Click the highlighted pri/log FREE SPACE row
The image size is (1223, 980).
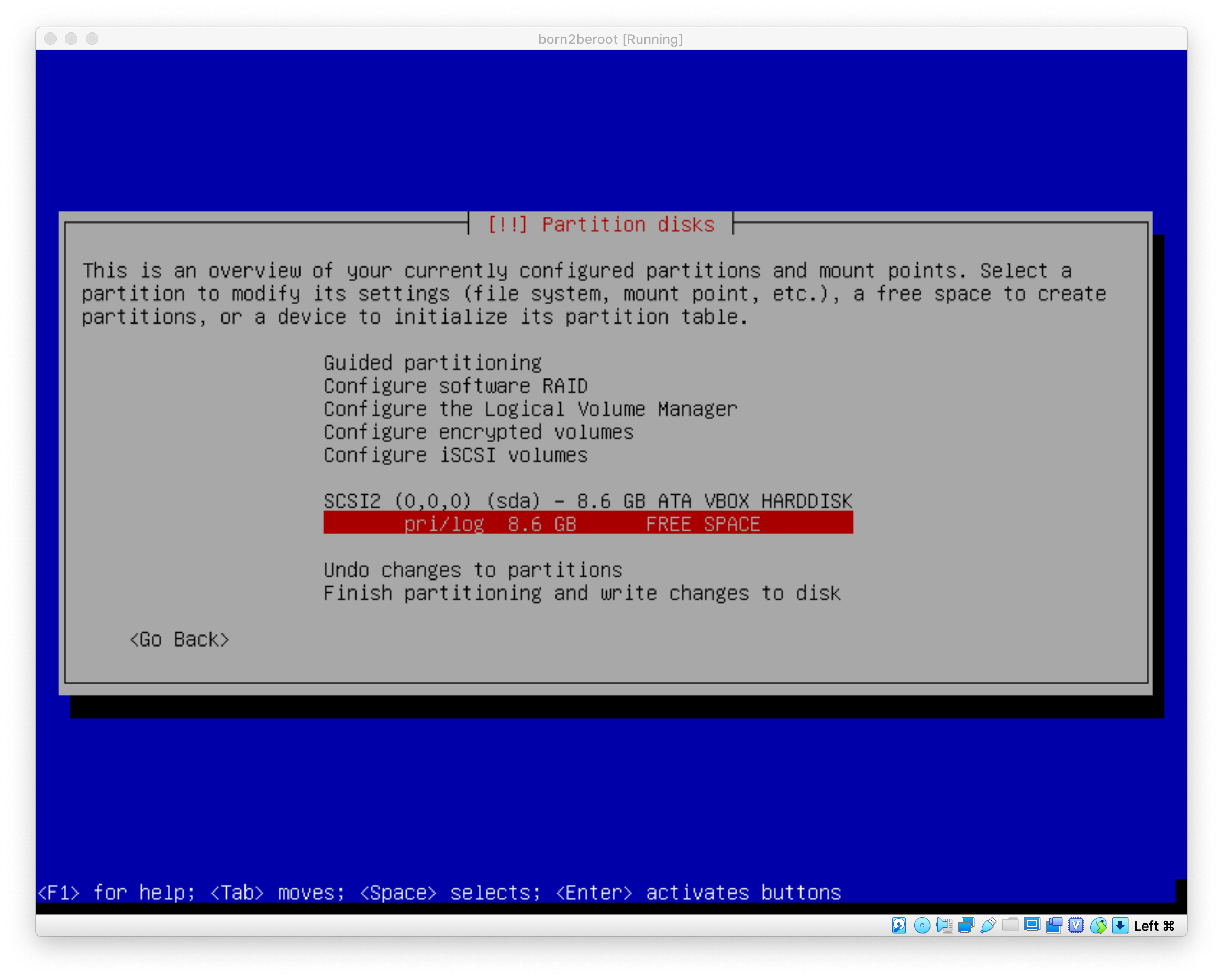coord(587,524)
